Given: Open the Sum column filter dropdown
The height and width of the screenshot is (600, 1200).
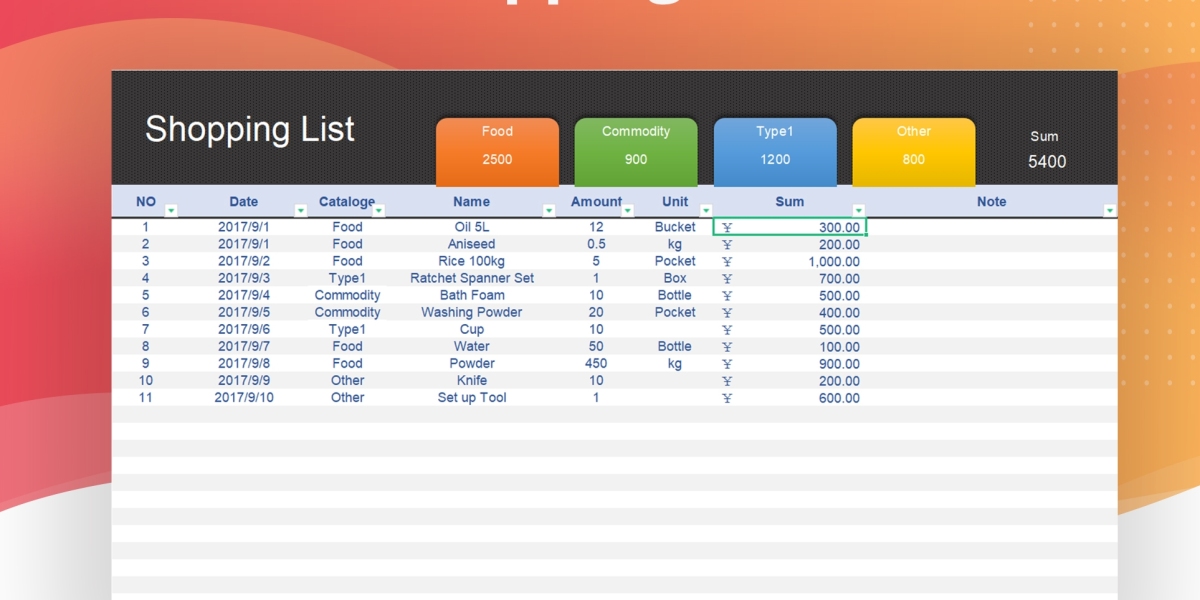Looking at the screenshot, I should [859, 210].
